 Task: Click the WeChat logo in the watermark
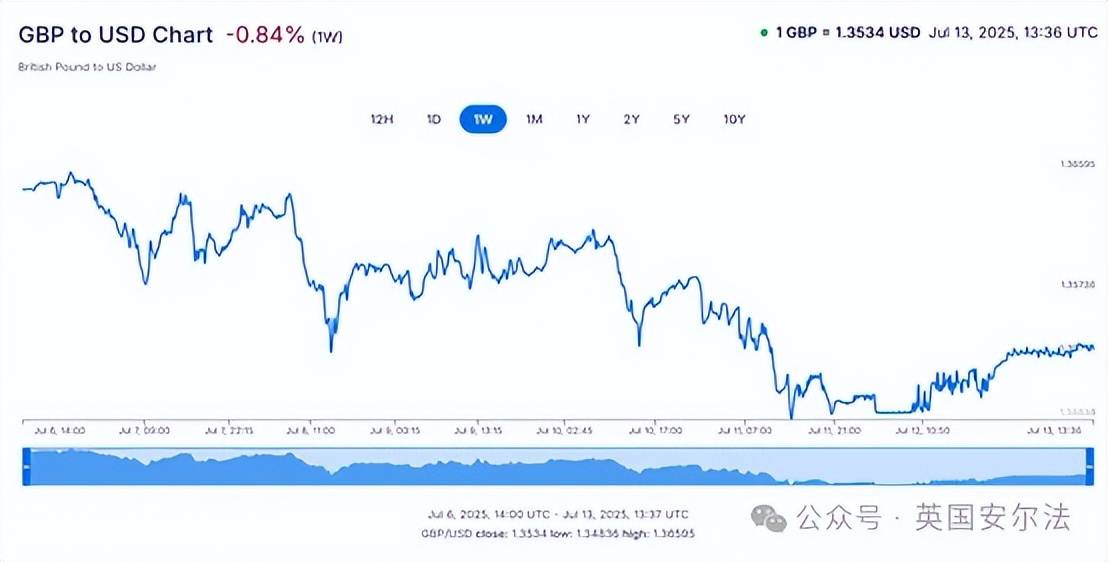tap(769, 518)
